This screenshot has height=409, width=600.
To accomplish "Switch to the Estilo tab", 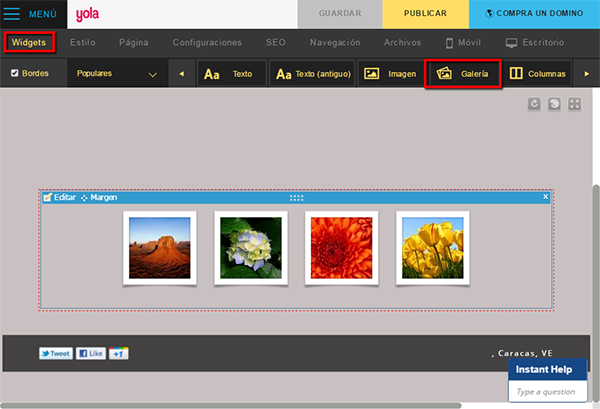I will click(x=83, y=43).
